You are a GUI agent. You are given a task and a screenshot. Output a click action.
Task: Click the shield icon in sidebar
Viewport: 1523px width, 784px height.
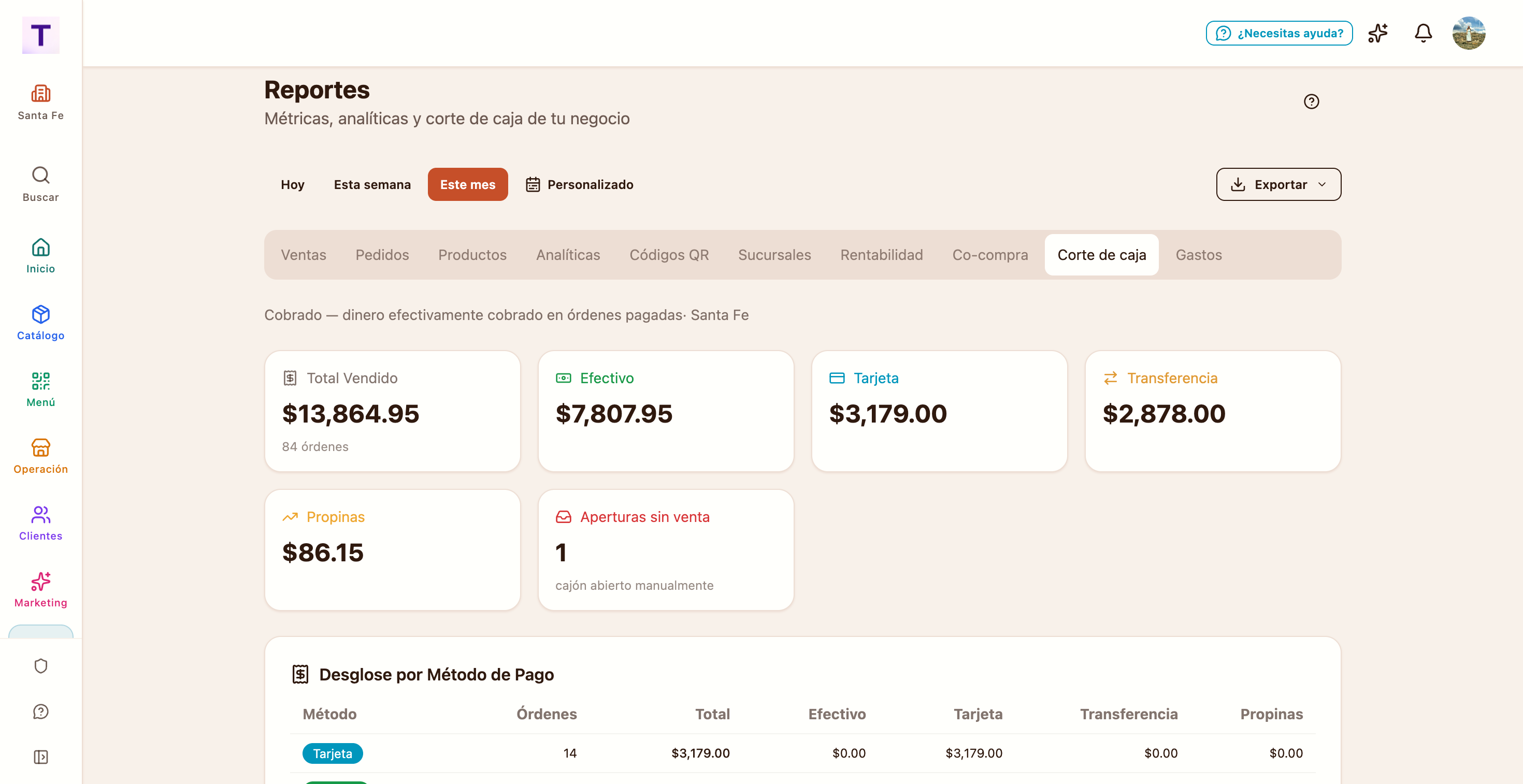click(x=41, y=666)
